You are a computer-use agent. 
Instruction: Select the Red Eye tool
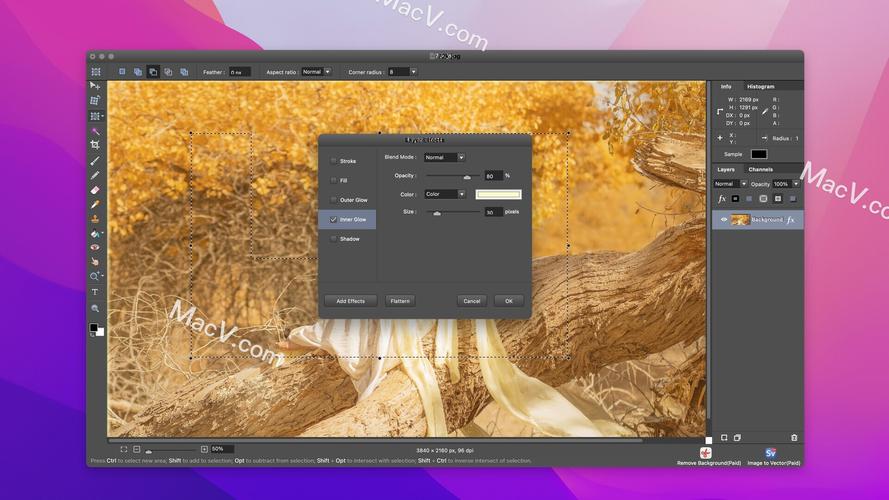tap(95, 248)
